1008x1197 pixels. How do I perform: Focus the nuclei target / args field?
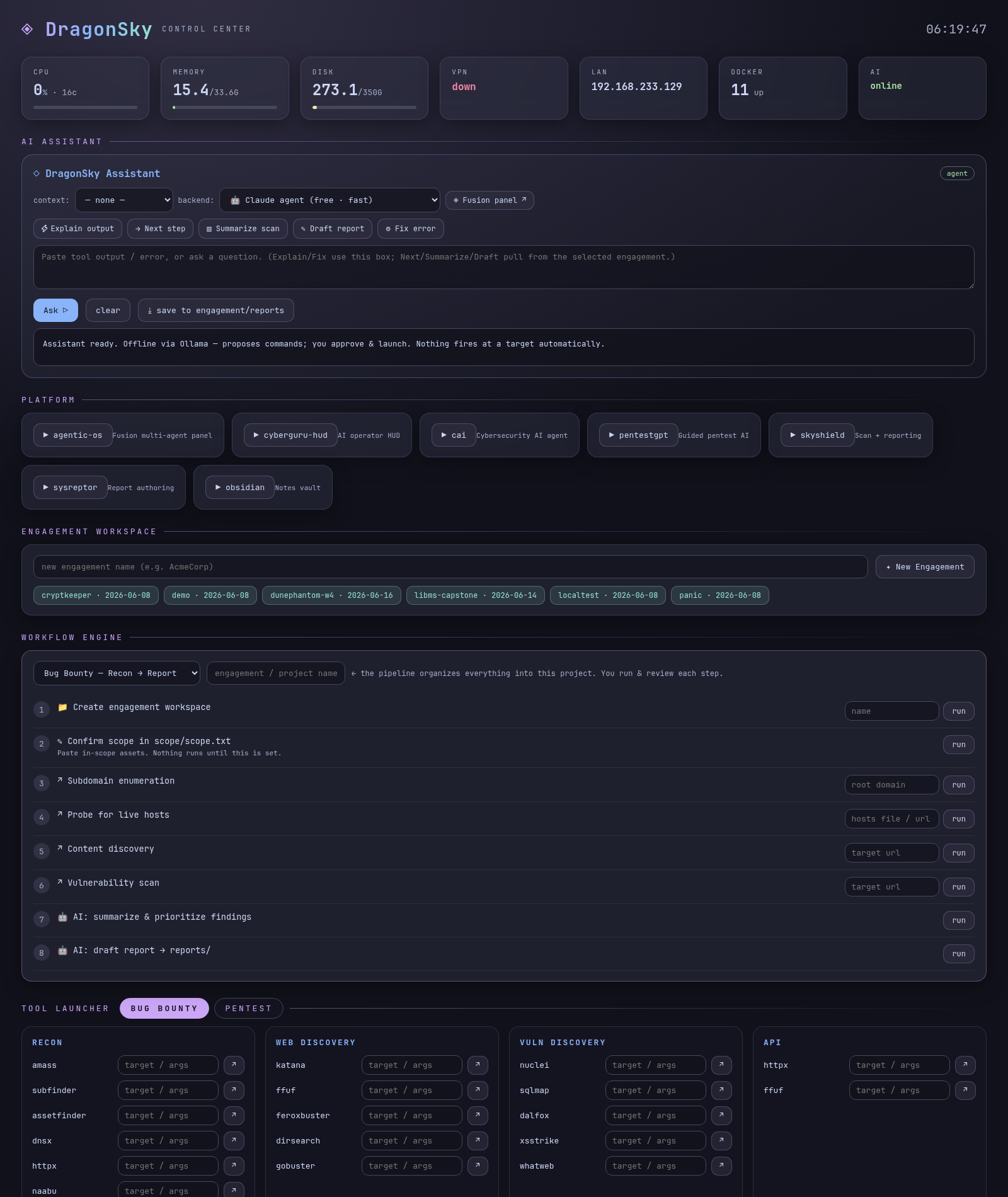coord(655,1065)
